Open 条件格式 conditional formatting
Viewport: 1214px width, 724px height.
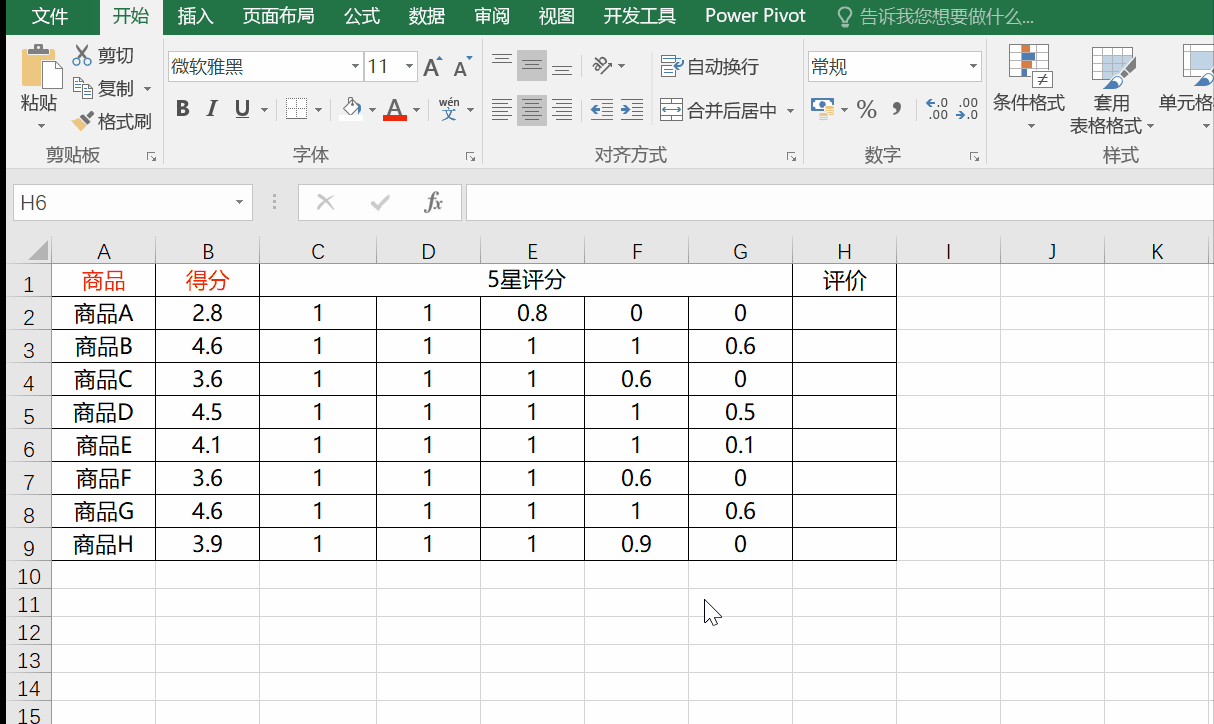click(1029, 88)
